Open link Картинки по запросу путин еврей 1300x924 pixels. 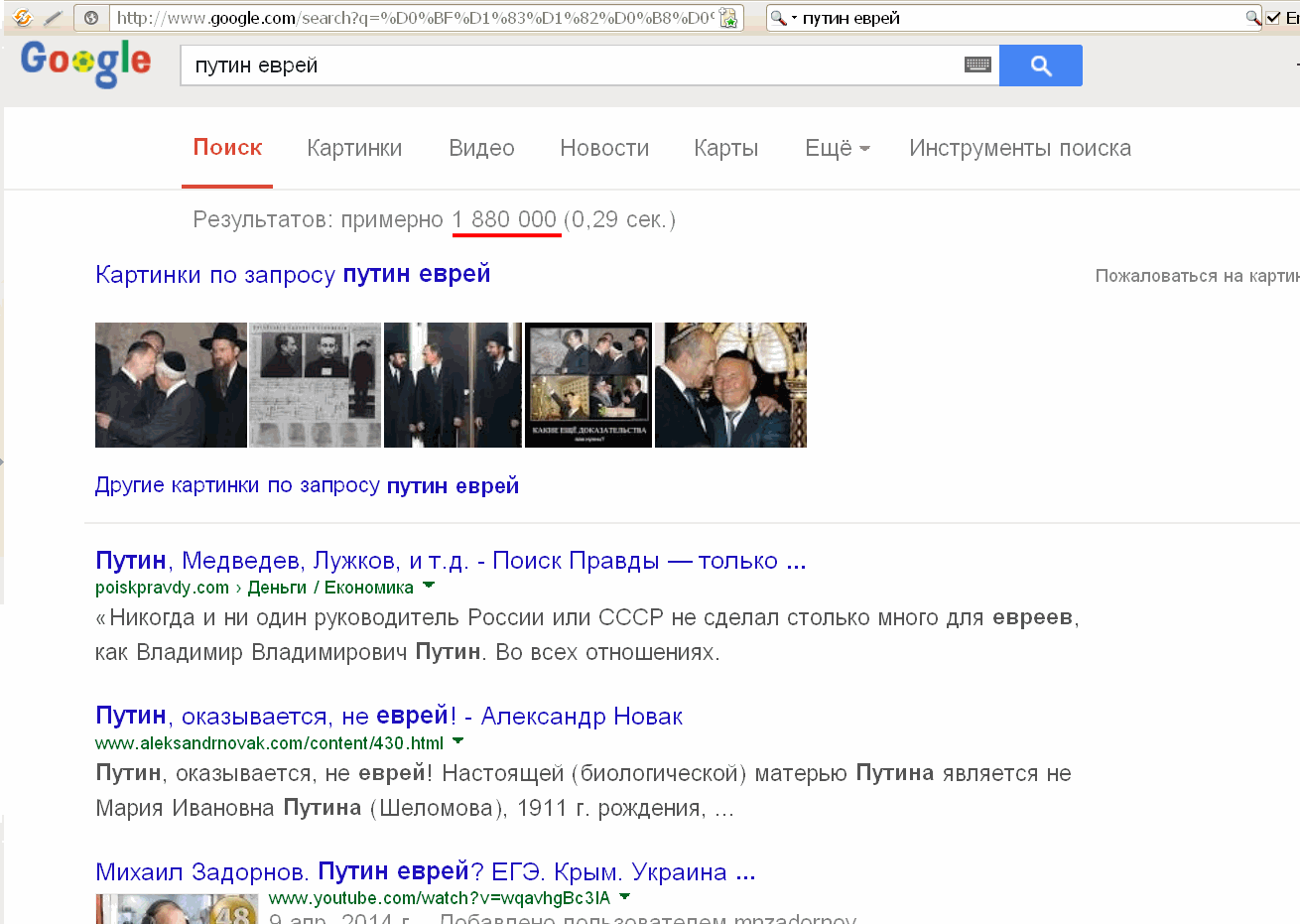[x=293, y=274]
